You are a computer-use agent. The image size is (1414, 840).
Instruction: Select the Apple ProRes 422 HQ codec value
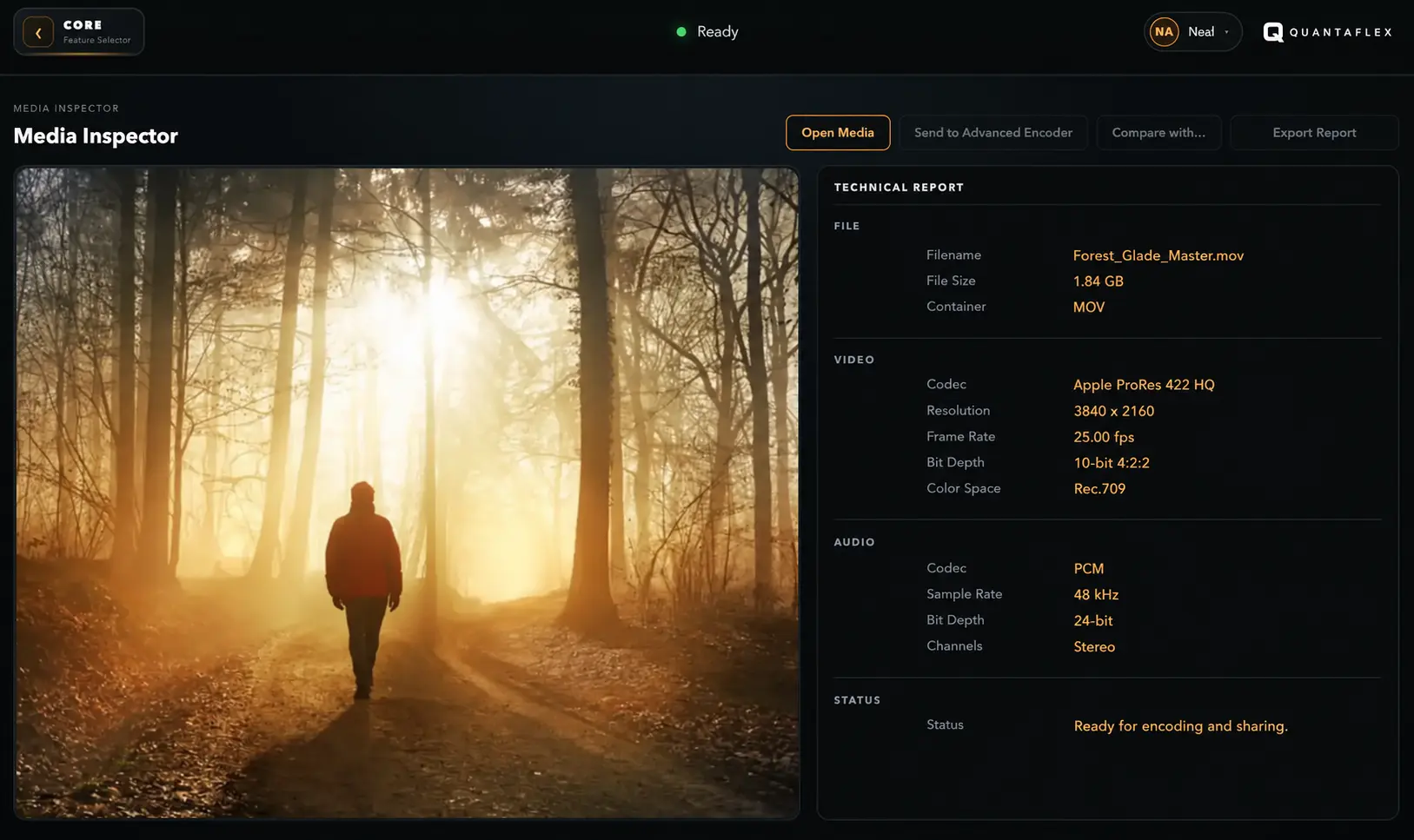click(x=1144, y=385)
